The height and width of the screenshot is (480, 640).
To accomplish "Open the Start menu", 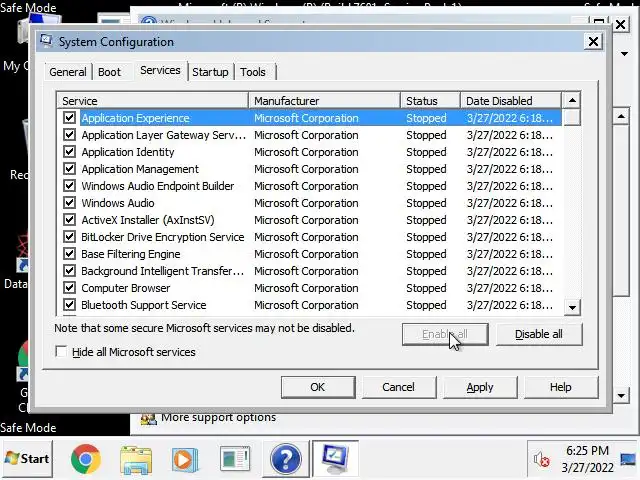I will (27, 459).
